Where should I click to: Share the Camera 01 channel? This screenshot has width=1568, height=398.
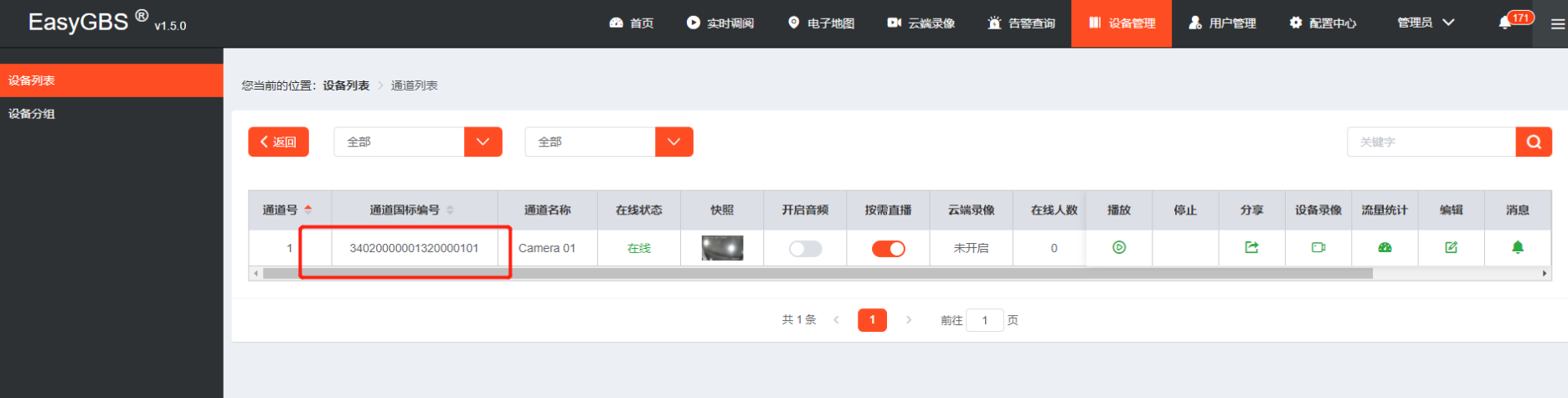pos(1251,247)
